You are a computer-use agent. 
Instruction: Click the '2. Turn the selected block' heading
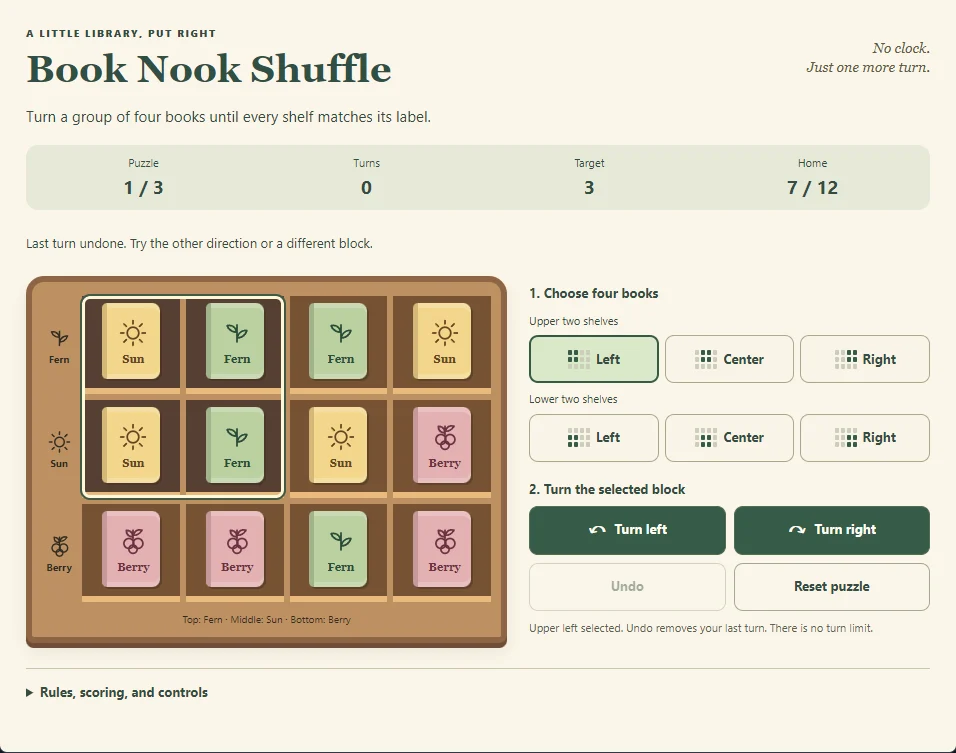[607, 490]
